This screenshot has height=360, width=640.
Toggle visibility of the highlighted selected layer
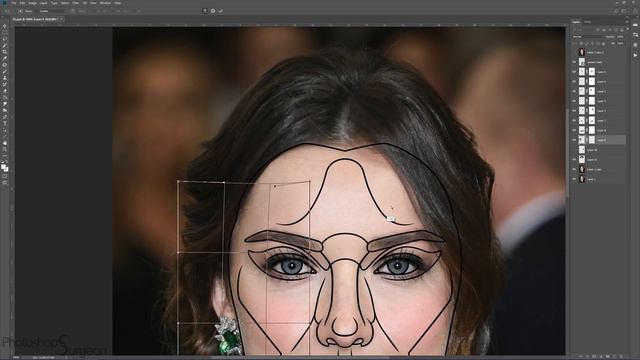point(574,140)
